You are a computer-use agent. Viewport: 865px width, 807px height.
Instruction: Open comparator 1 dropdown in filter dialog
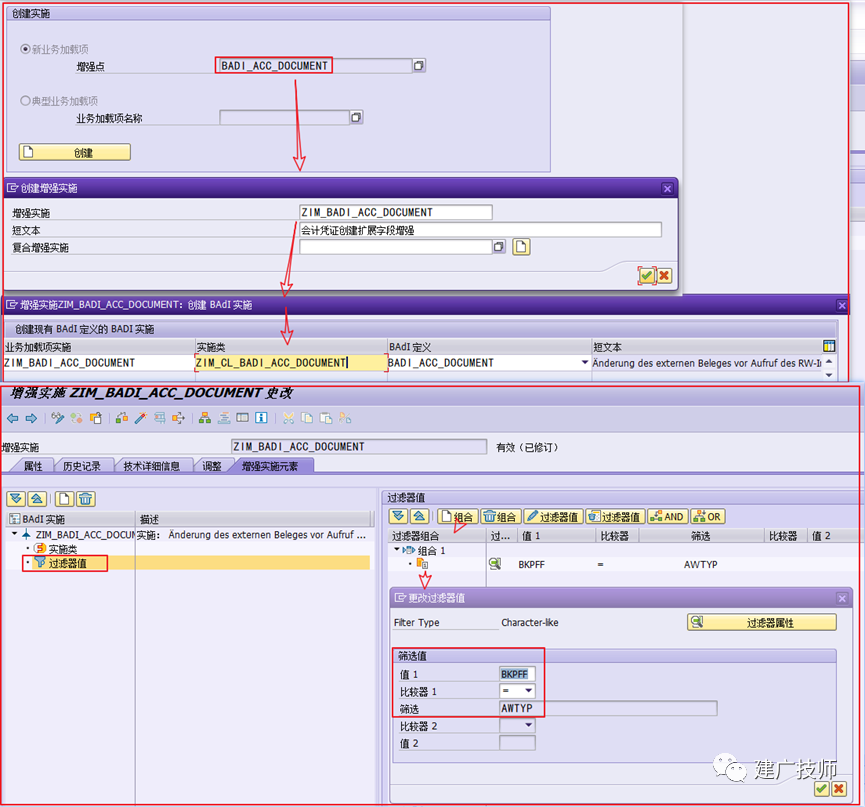528,691
